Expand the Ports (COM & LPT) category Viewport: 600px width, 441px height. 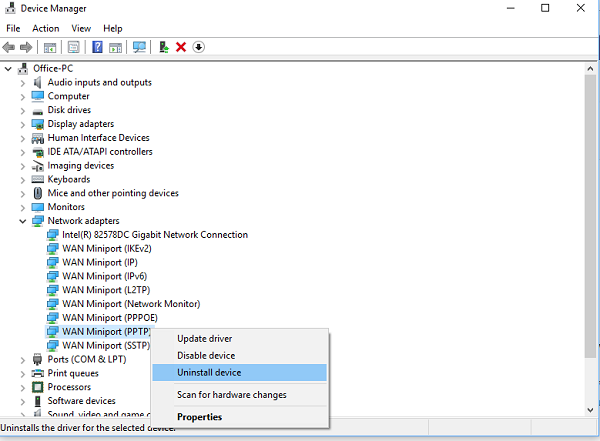pyautogui.click(x=23, y=360)
